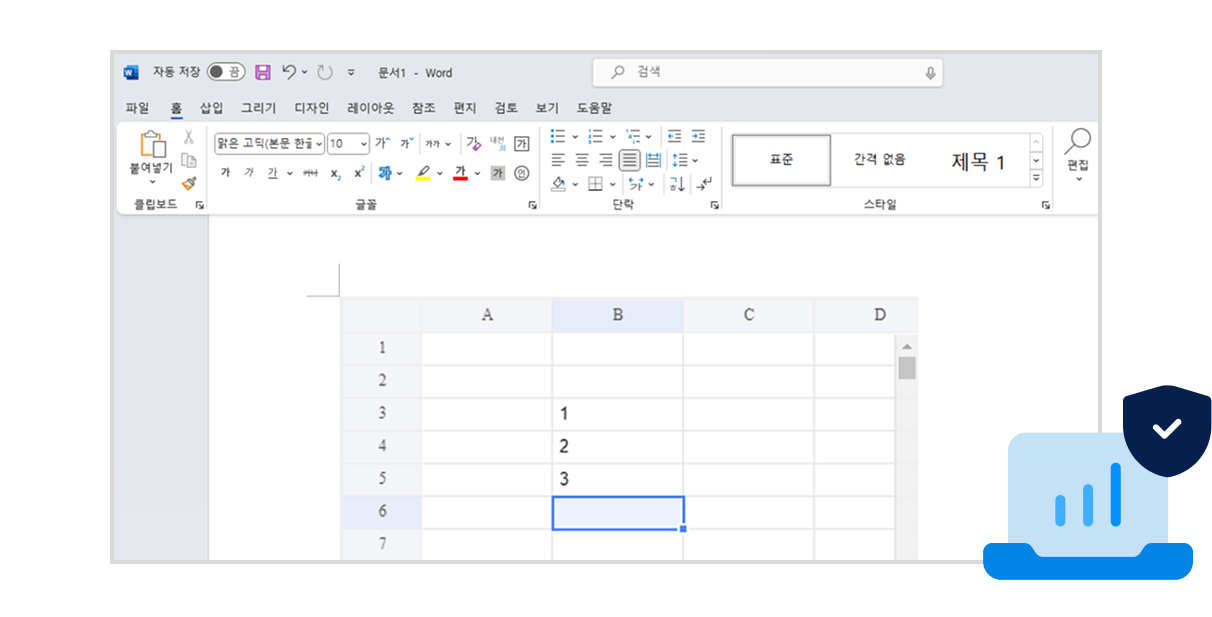The image size is (1212, 617).
Task: Toggle the subscript formatting icon
Action: (335, 172)
